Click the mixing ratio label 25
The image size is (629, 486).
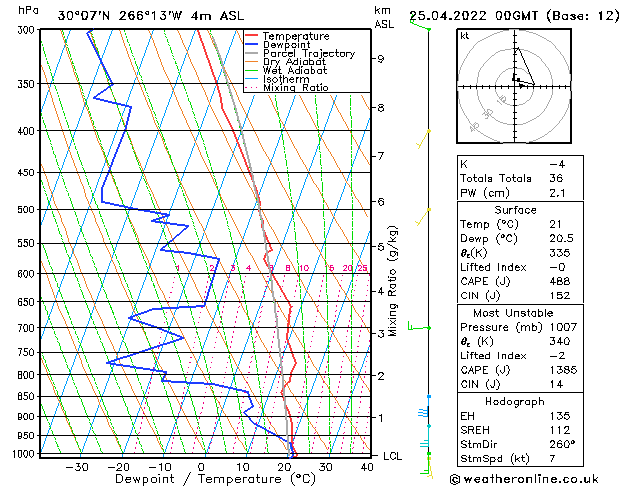click(362, 268)
